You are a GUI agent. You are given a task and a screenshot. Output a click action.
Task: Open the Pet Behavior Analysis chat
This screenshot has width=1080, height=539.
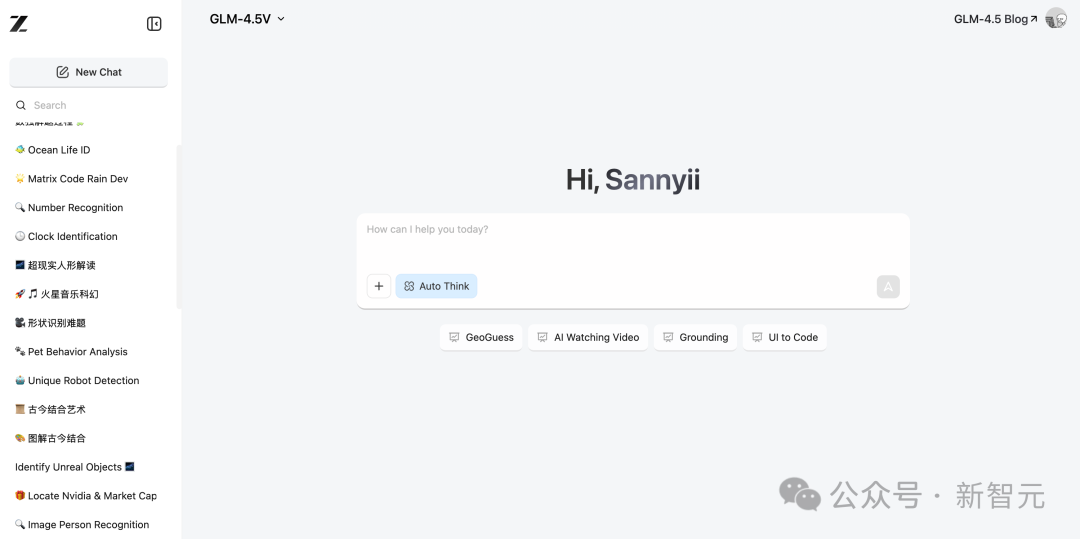(89, 352)
